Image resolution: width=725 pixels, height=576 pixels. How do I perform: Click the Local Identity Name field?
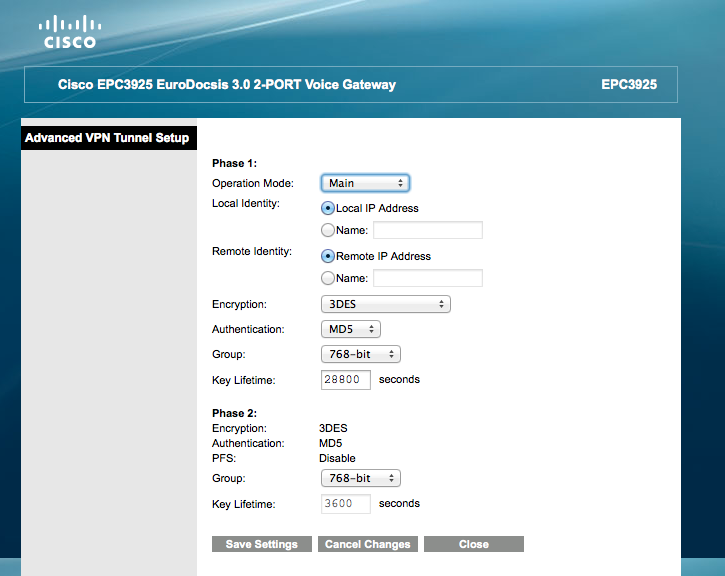pyautogui.click(x=428, y=230)
